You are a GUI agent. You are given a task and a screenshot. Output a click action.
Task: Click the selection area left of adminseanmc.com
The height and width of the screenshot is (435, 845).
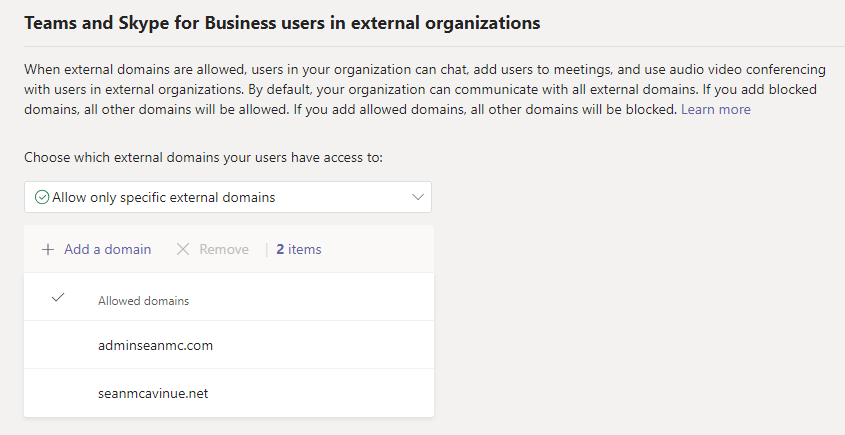(58, 346)
